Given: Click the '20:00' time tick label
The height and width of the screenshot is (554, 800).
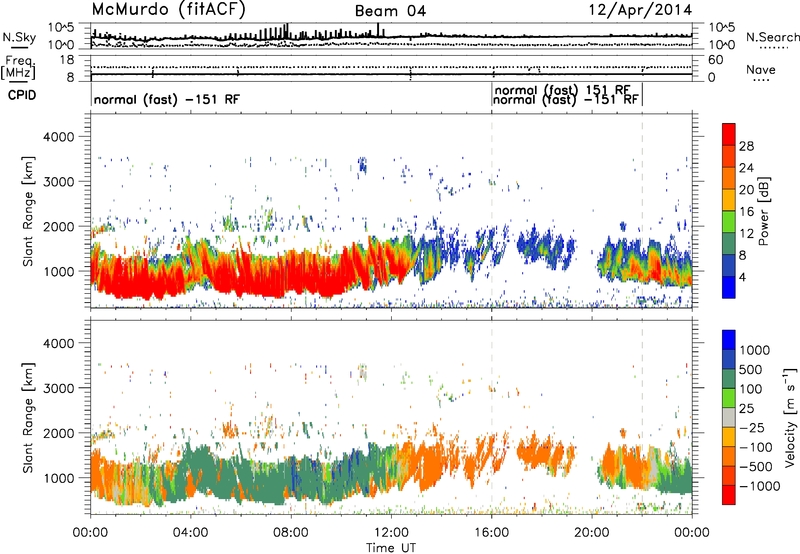Looking at the screenshot, I should click(591, 533).
